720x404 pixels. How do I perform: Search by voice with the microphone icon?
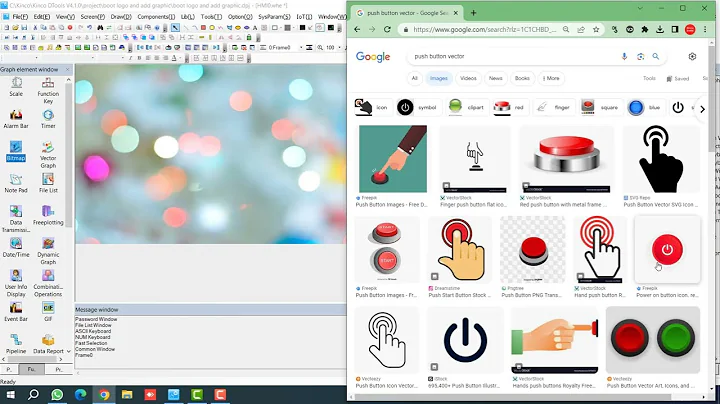[624, 56]
